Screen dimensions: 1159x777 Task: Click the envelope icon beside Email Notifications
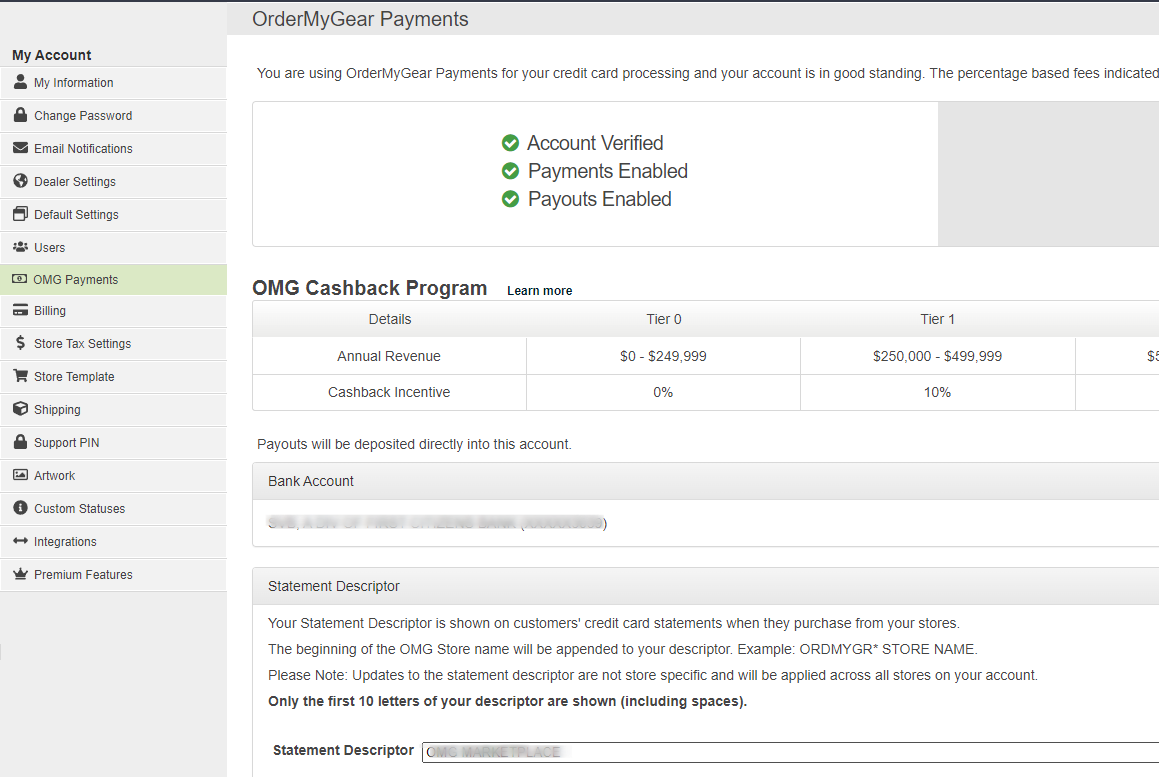pos(21,148)
